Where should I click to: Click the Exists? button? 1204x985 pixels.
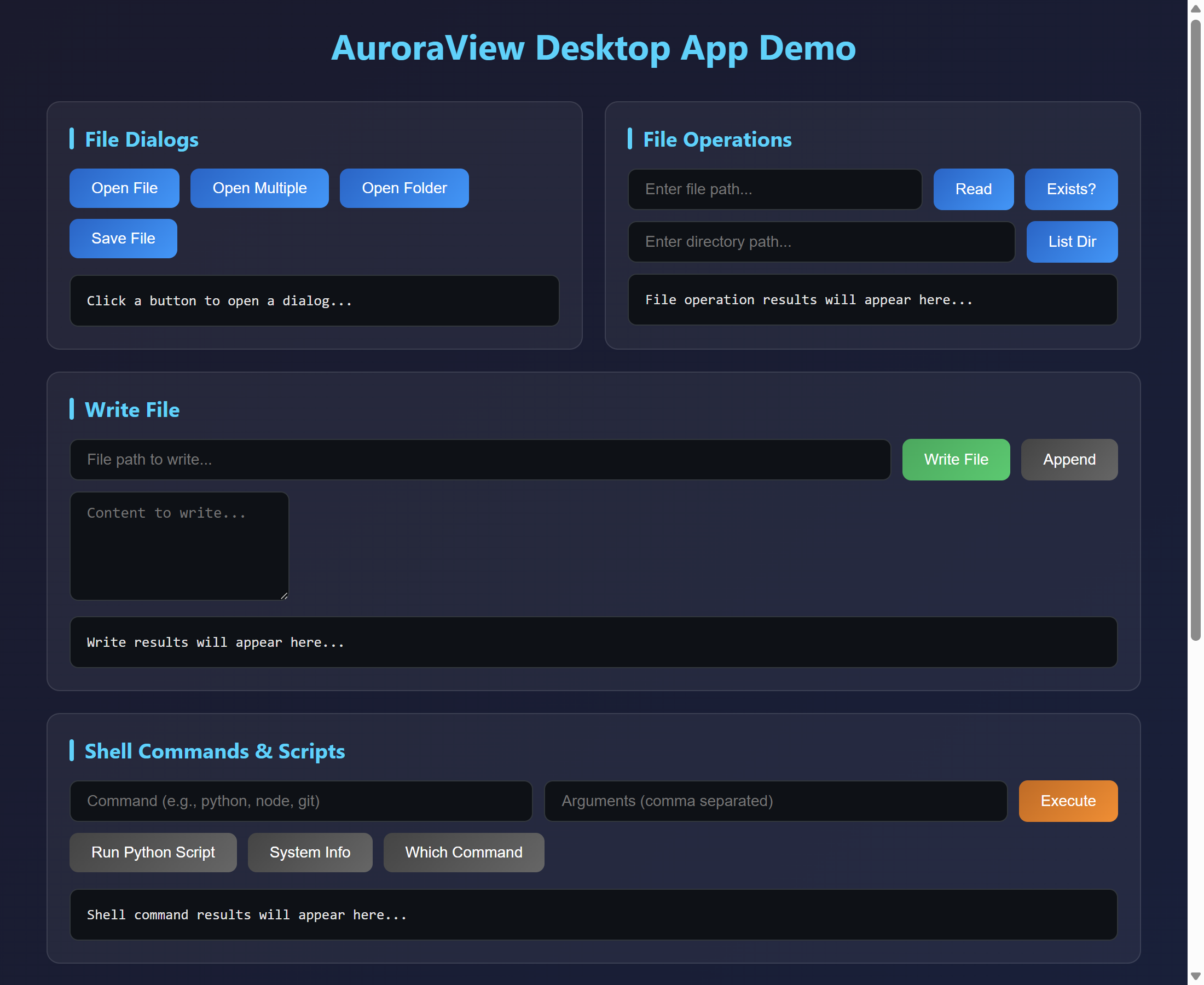pos(1070,189)
